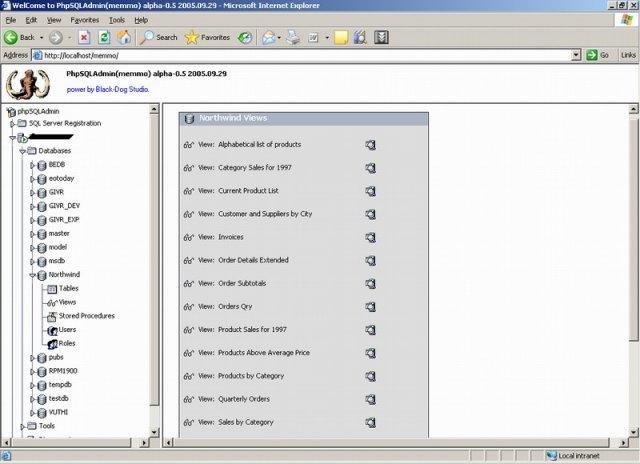Viewport: 640px width, 464px height.
Task: Open Northwind Roles node
Action: click(x=67, y=344)
